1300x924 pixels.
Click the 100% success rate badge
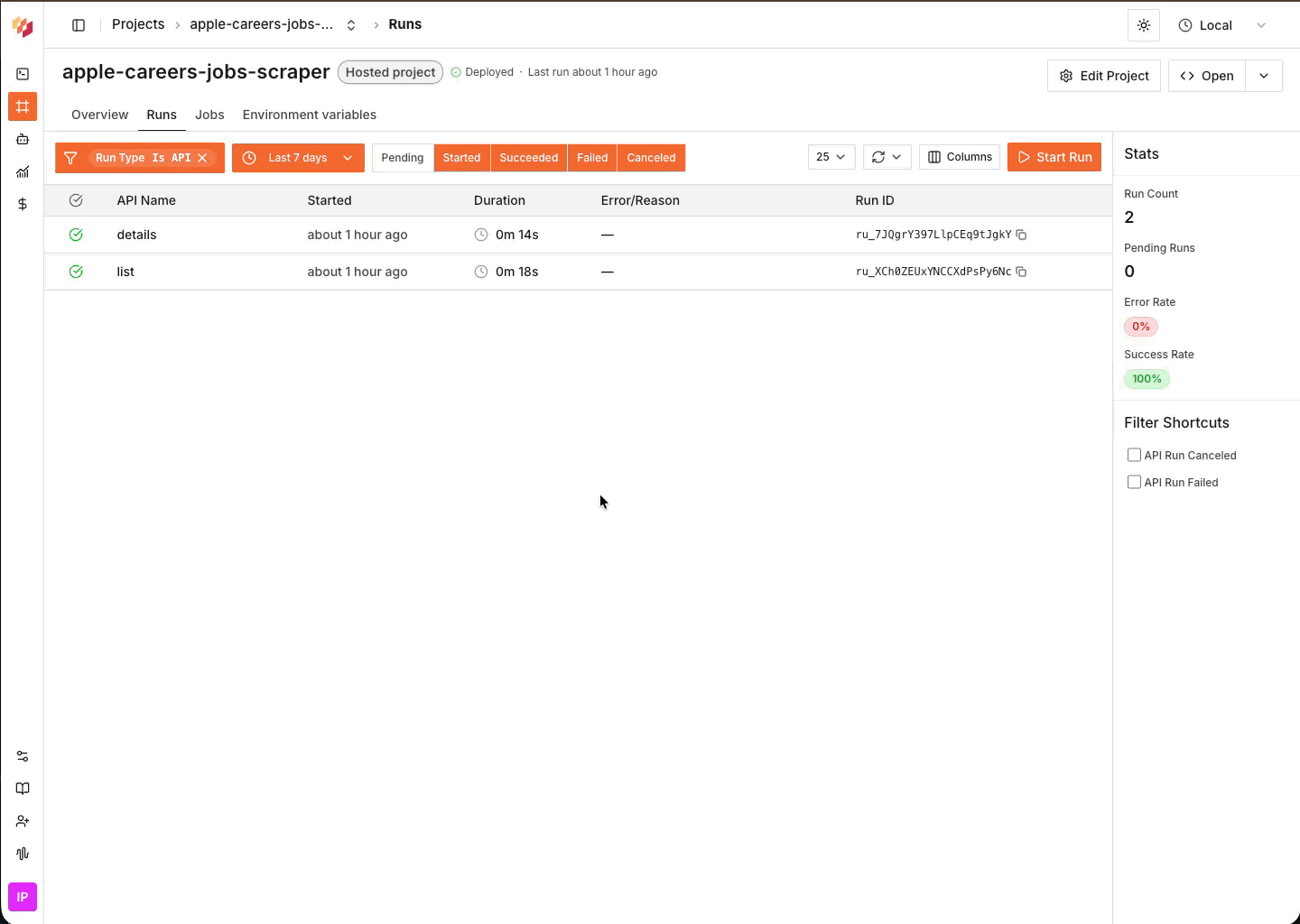pos(1147,379)
